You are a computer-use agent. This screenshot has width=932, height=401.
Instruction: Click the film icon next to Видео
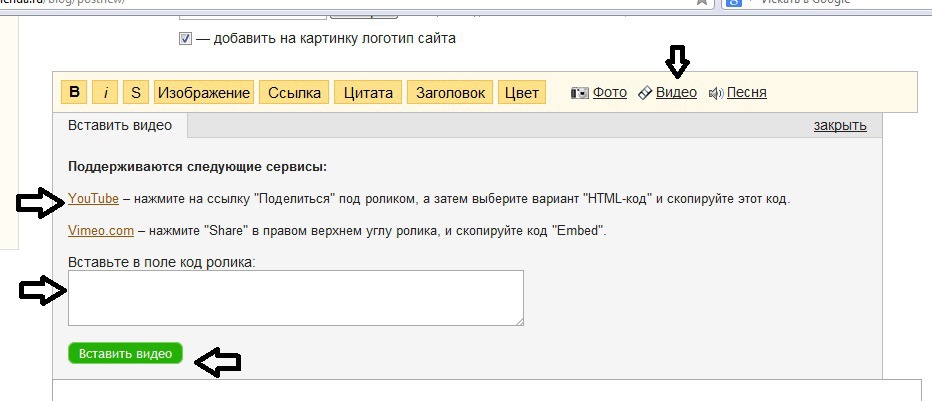[x=645, y=93]
